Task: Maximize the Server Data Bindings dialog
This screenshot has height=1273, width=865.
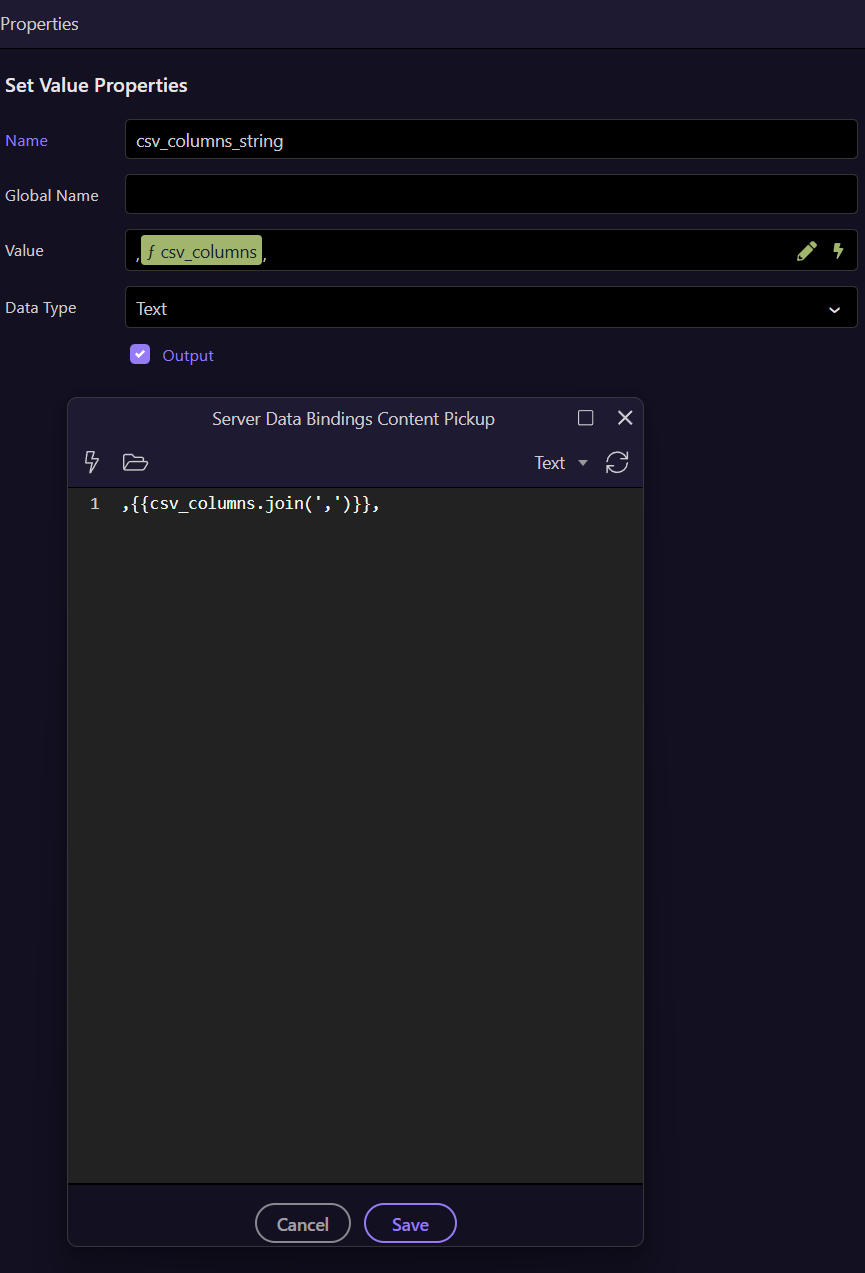Action: pos(586,418)
